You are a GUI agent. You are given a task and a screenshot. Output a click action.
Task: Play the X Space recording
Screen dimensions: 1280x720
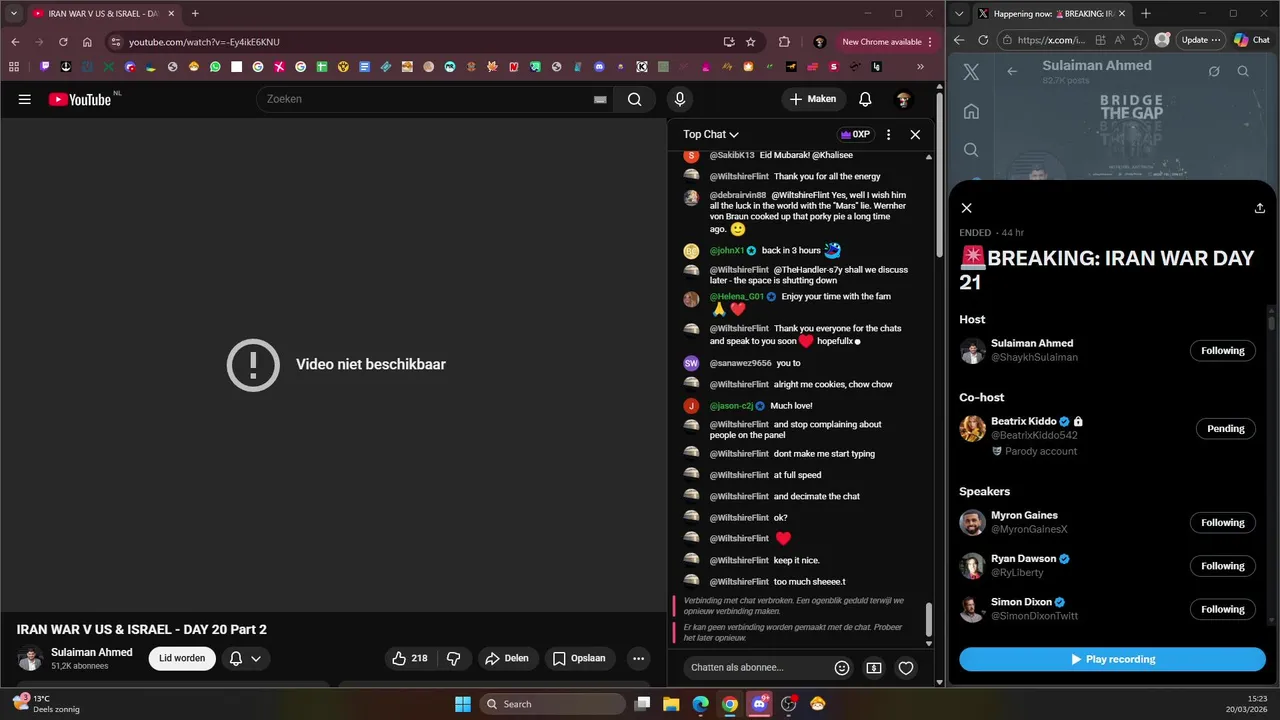tap(1112, 659)
